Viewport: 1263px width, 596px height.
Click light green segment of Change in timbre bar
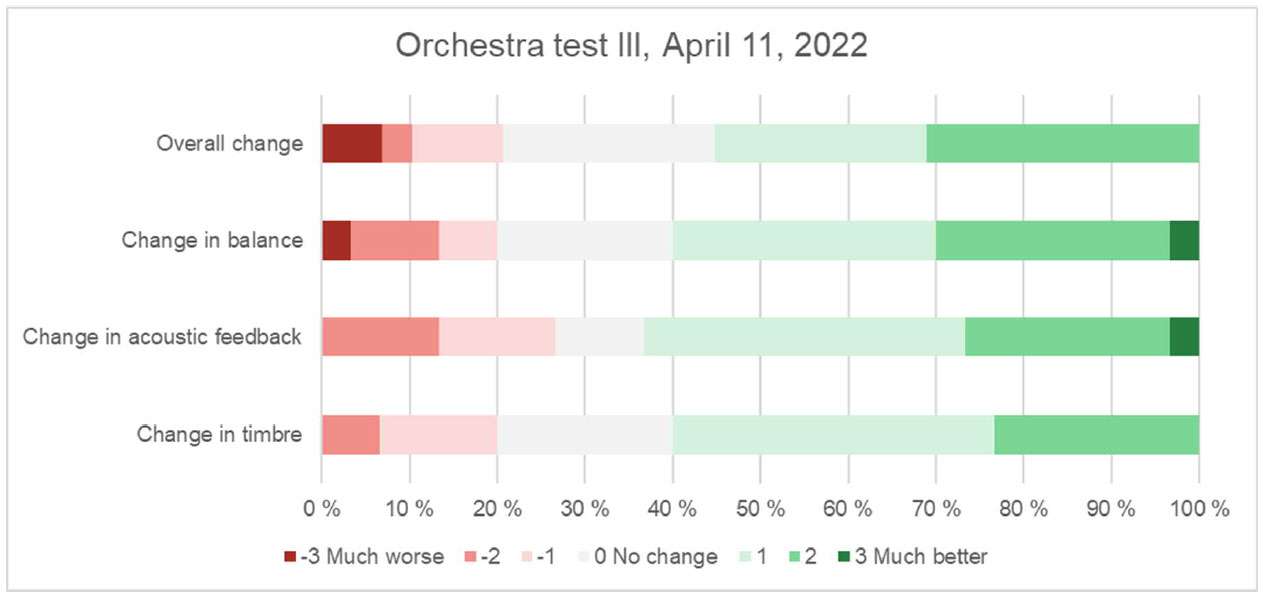coord(833,434)
